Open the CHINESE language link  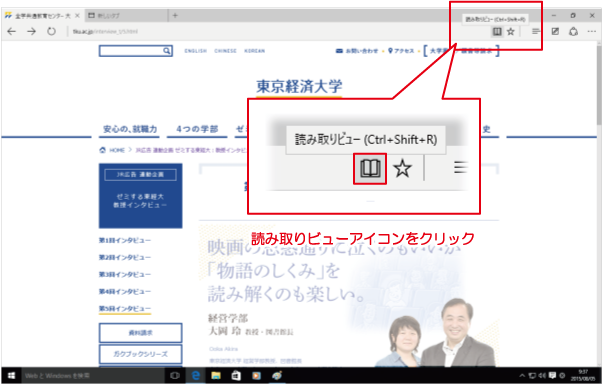[x=225, y=51]
